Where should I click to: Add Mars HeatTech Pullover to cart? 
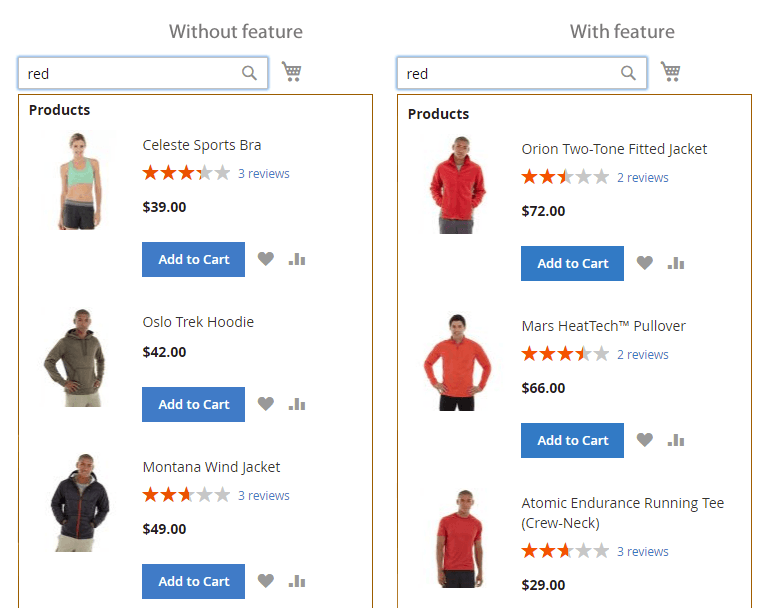tap(572, 440)
